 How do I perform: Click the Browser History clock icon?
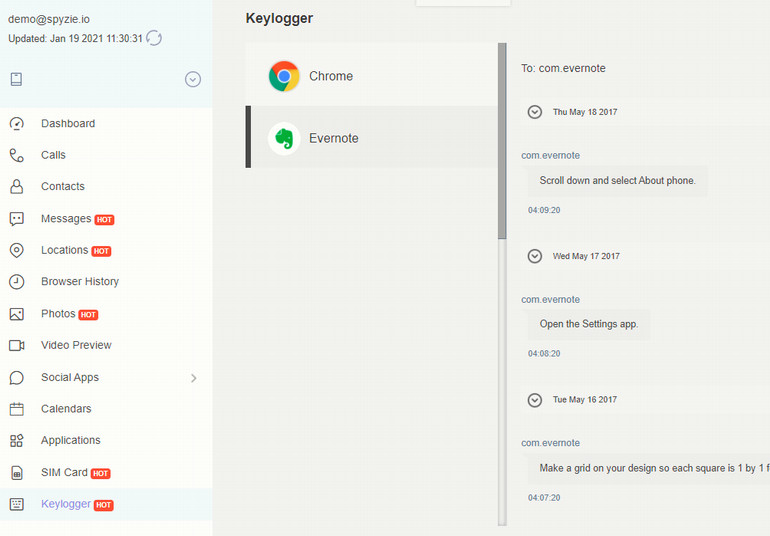[17, 282]
